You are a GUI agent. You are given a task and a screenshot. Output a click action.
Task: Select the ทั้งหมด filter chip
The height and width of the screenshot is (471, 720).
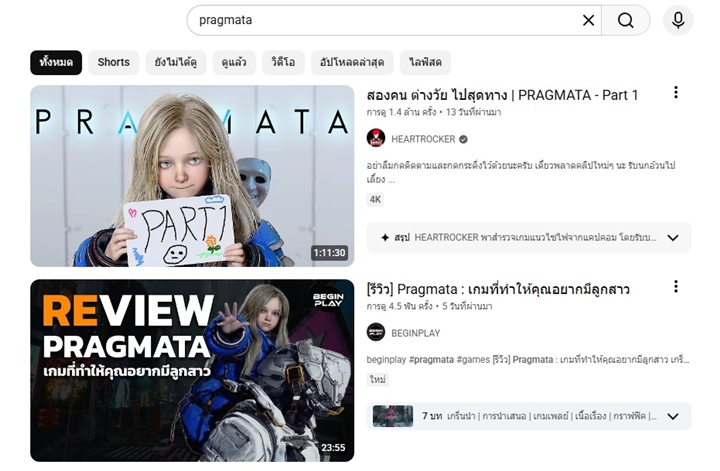[56, 62]
